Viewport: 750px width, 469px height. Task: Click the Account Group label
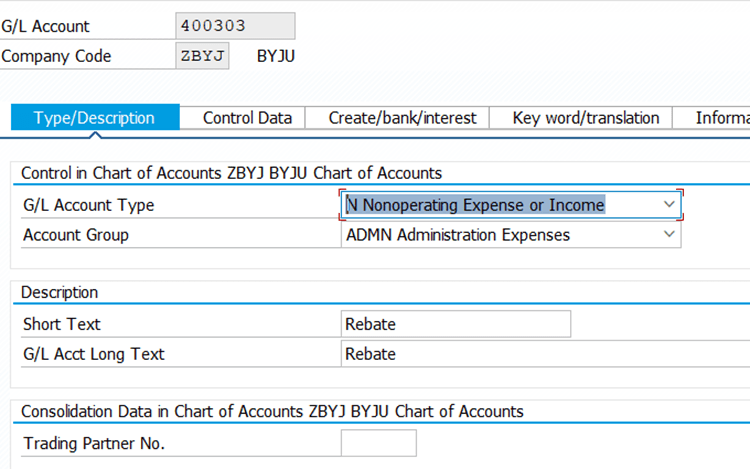(76, 235)
